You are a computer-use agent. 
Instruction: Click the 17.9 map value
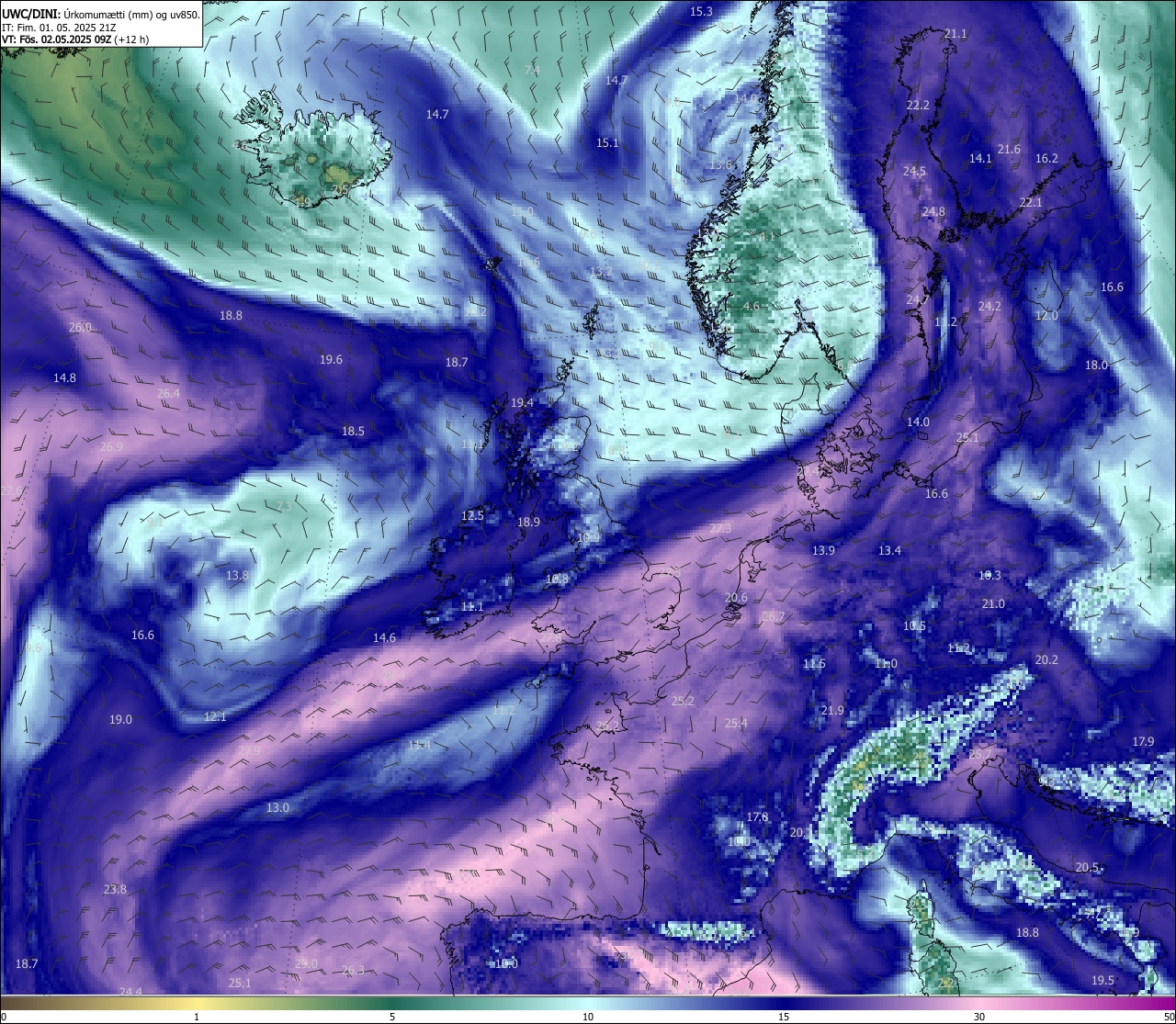click(1143, 741)
